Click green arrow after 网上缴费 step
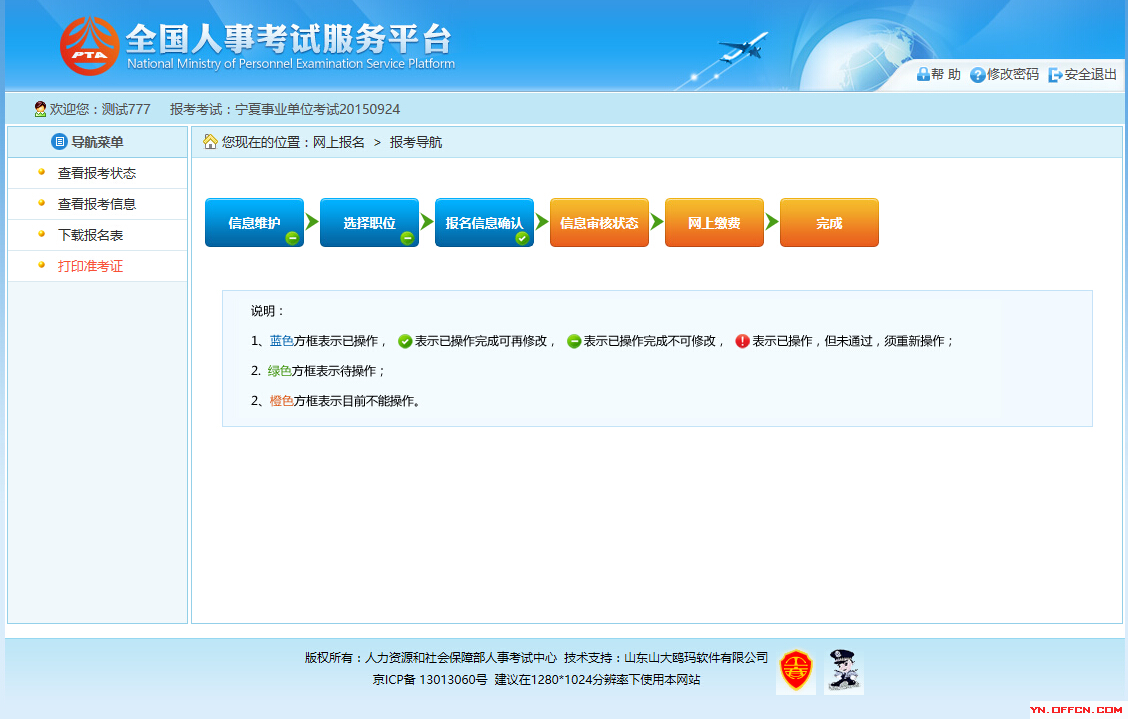Viewport: 1128px width, 719px height. tap(772, 222)
